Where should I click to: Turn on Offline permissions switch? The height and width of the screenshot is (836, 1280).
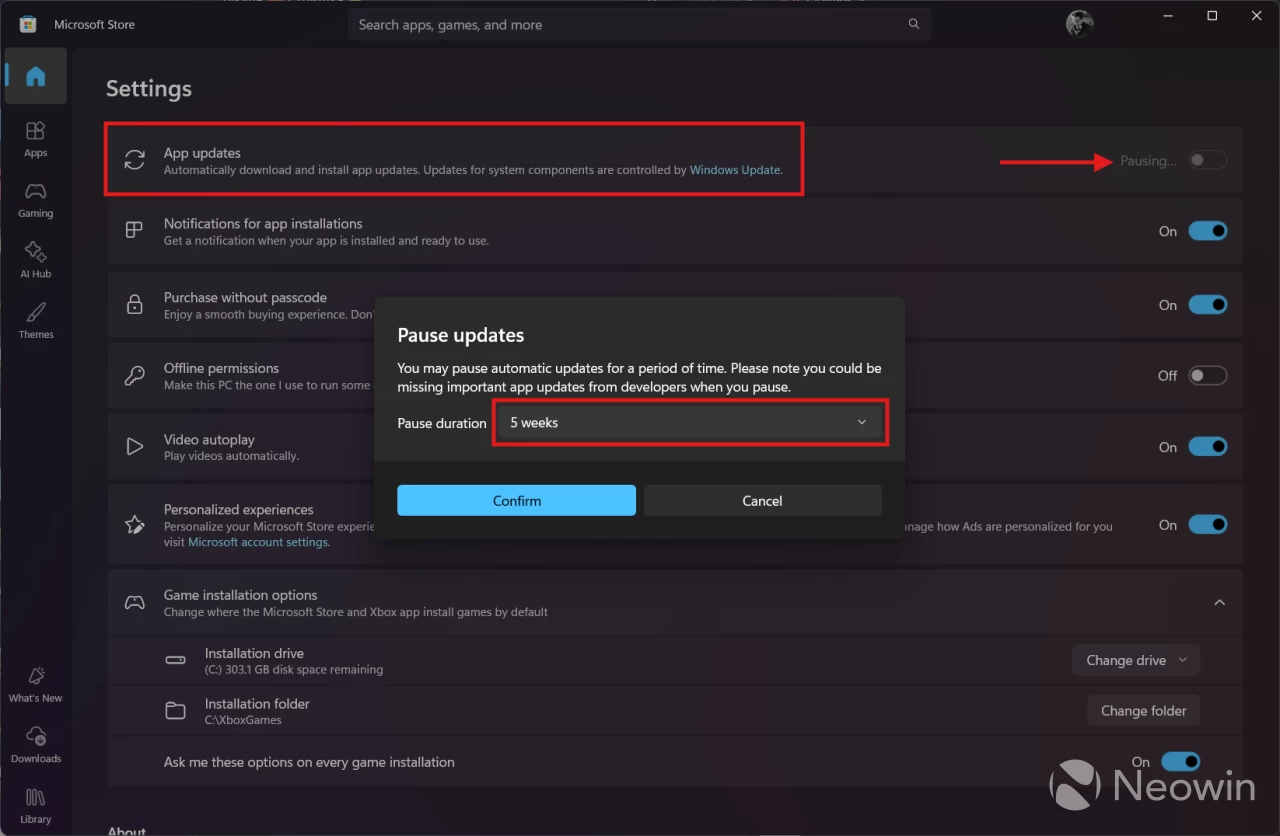[x=1207, y=376]
